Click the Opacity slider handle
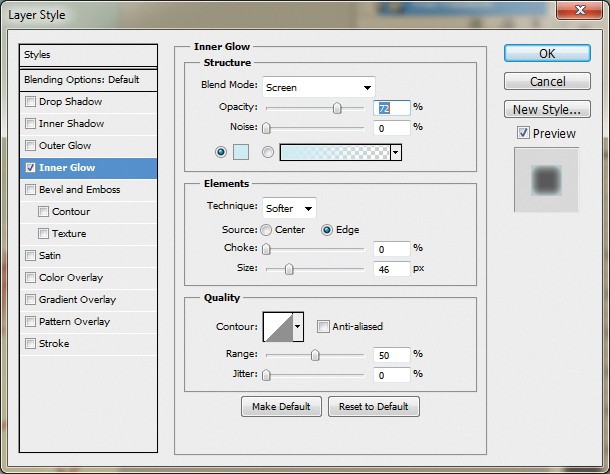The image size is (610, 474). [337, 108]
